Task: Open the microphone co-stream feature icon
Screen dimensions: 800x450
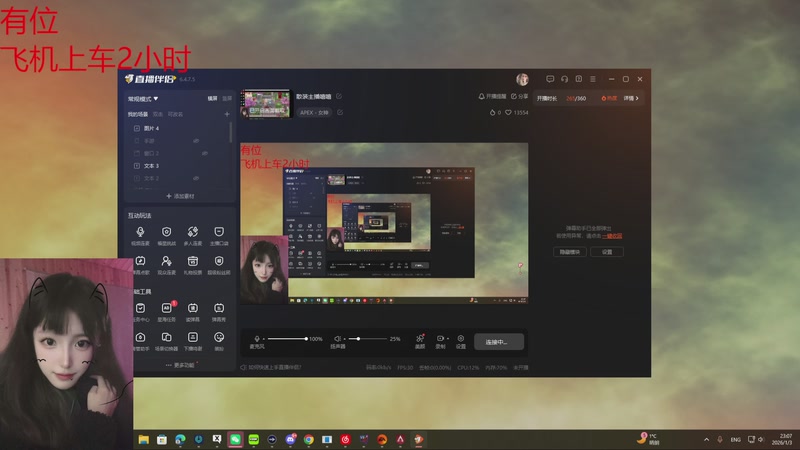Action: click(x=140, y=232)
